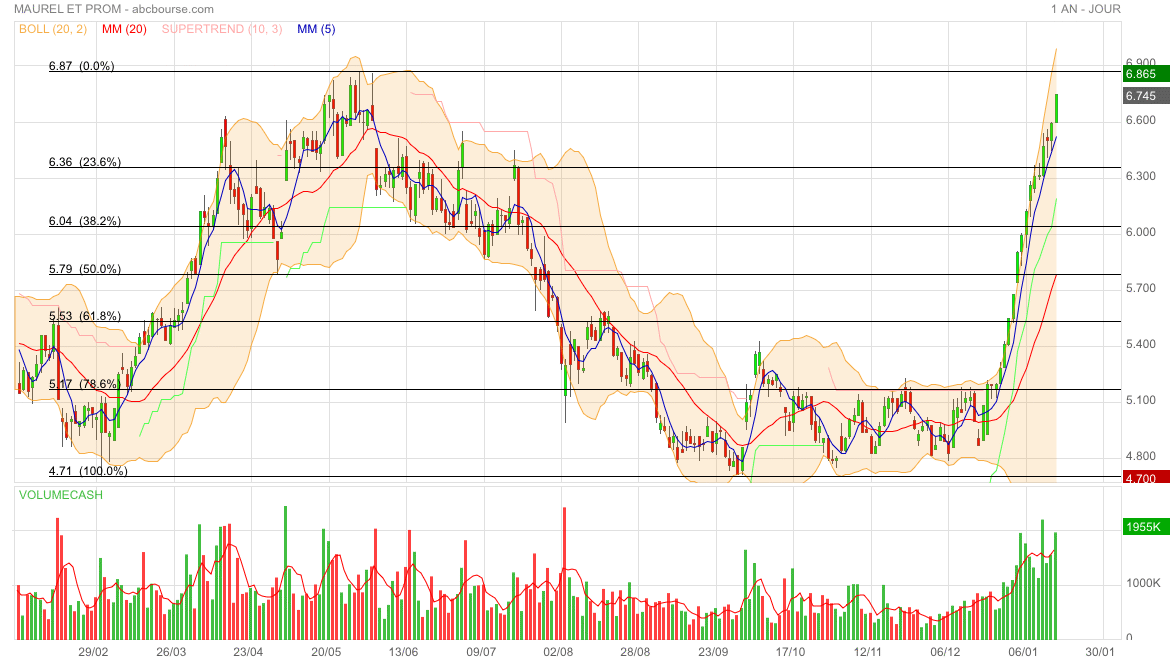Click the 30/01 date on the time axis

coord(1100,652)
